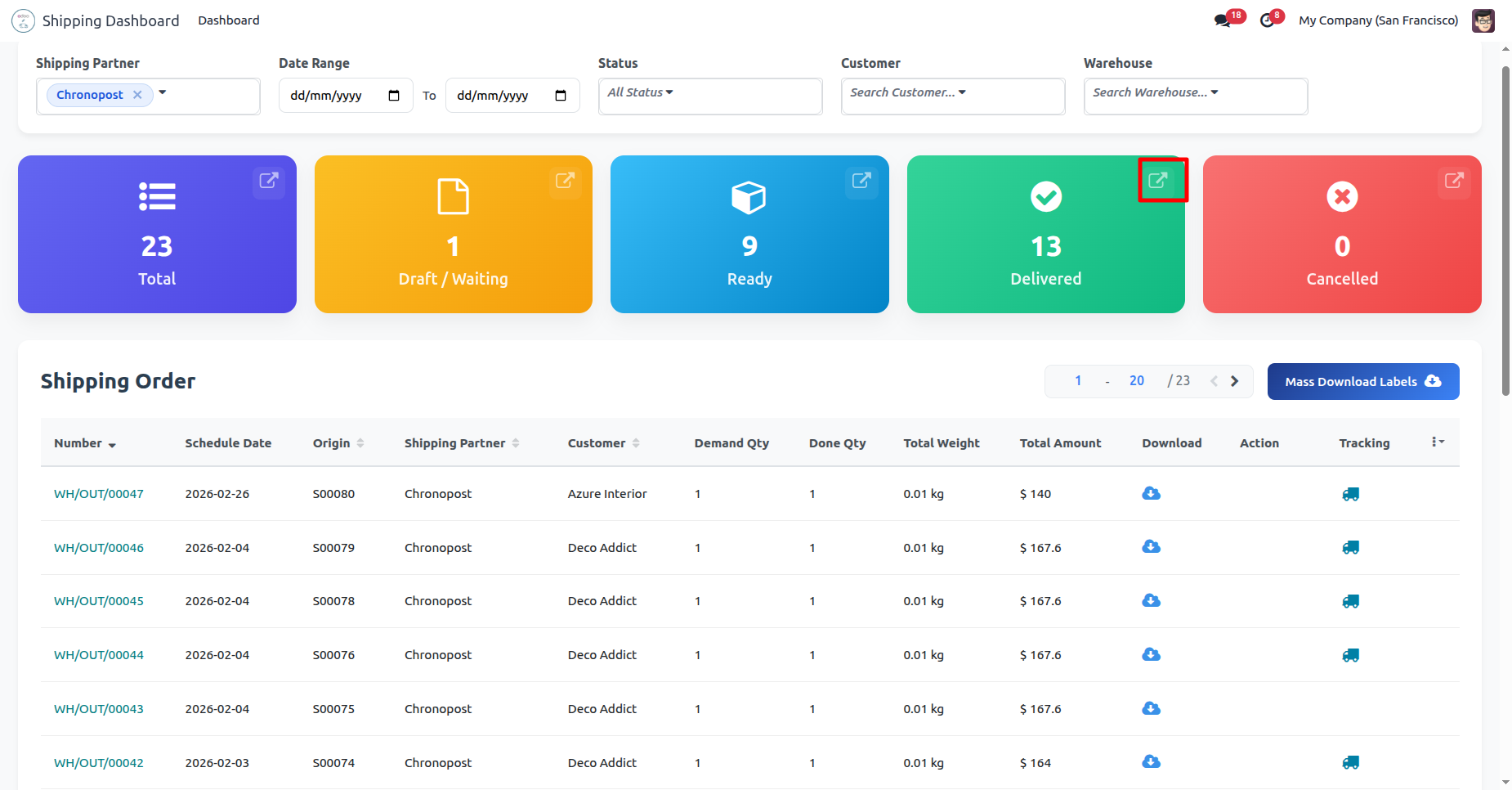Open the Dashboard menu item

(229, 20)
